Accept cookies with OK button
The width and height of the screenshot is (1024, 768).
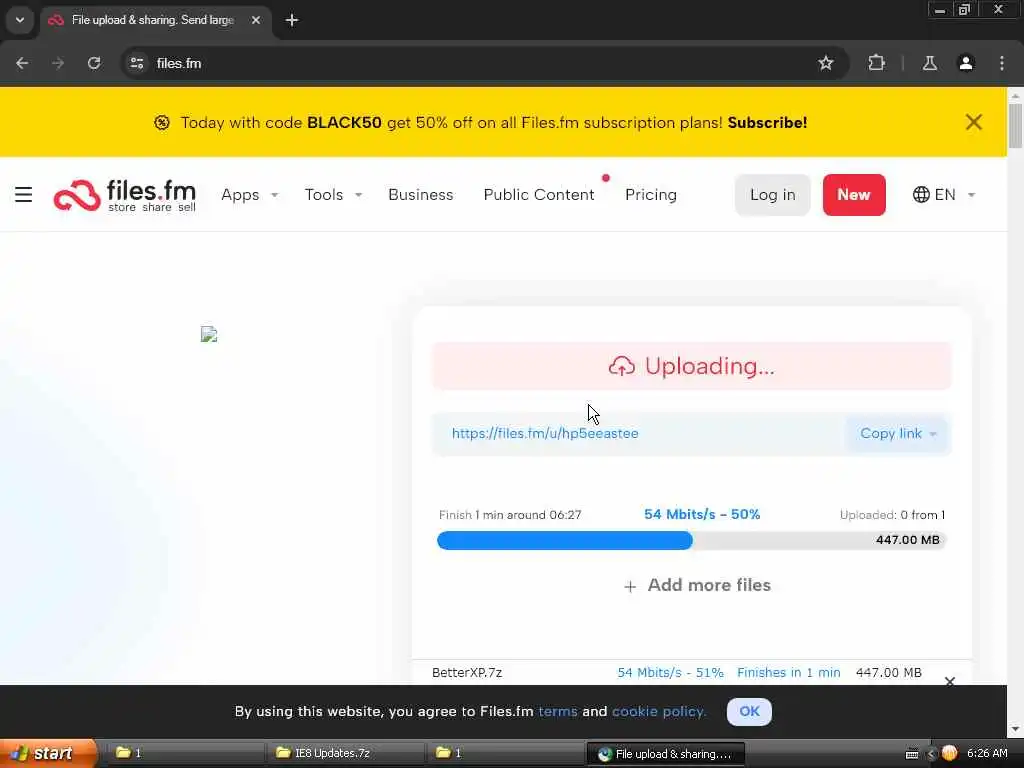click(749, 711)
